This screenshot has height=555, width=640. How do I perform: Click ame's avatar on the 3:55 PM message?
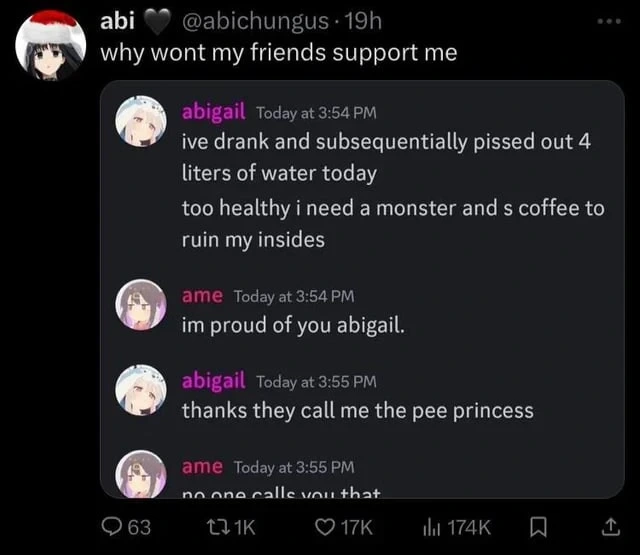point(141,474)
